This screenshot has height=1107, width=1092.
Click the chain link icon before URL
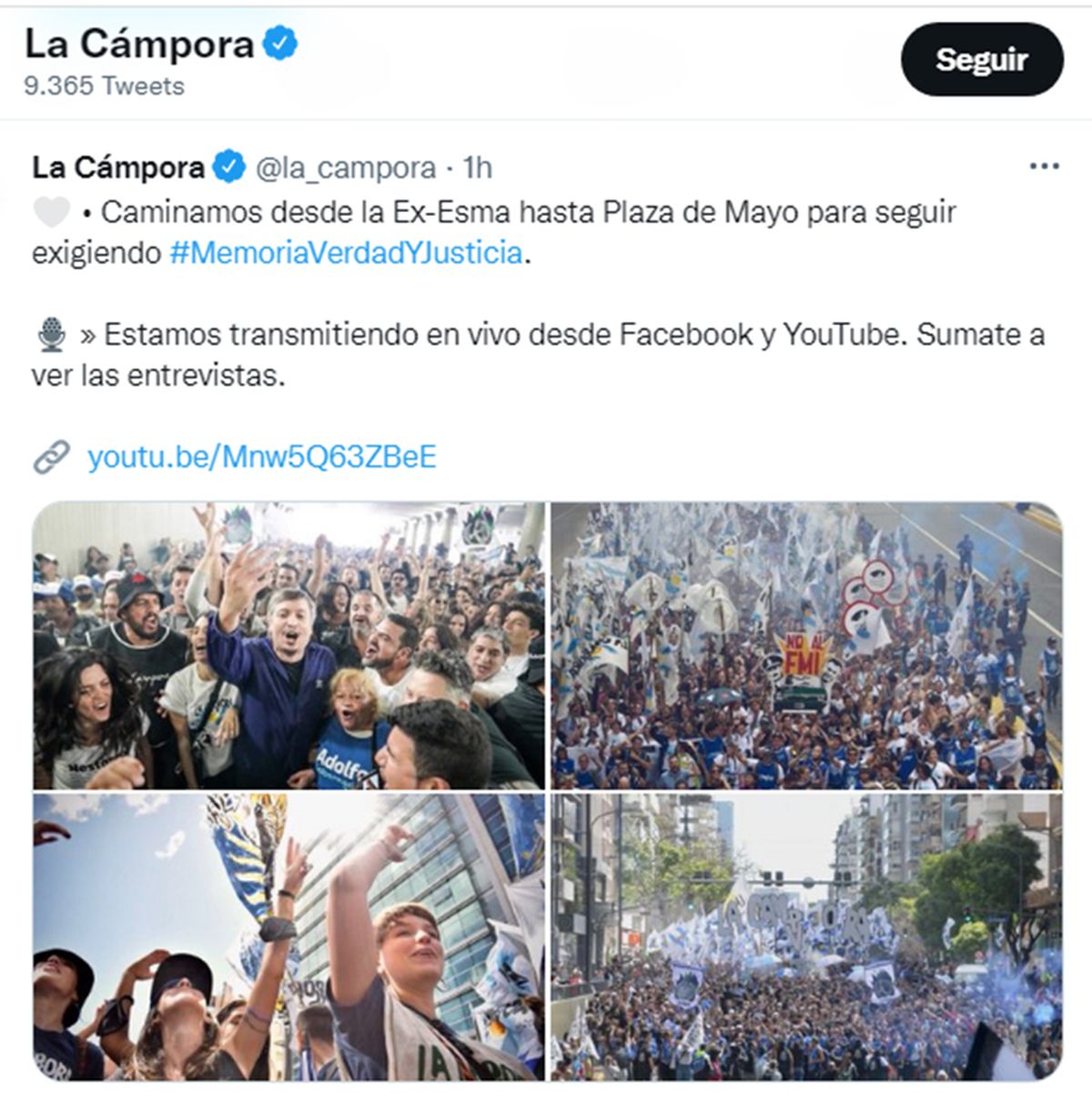click(x=52, y=457)
